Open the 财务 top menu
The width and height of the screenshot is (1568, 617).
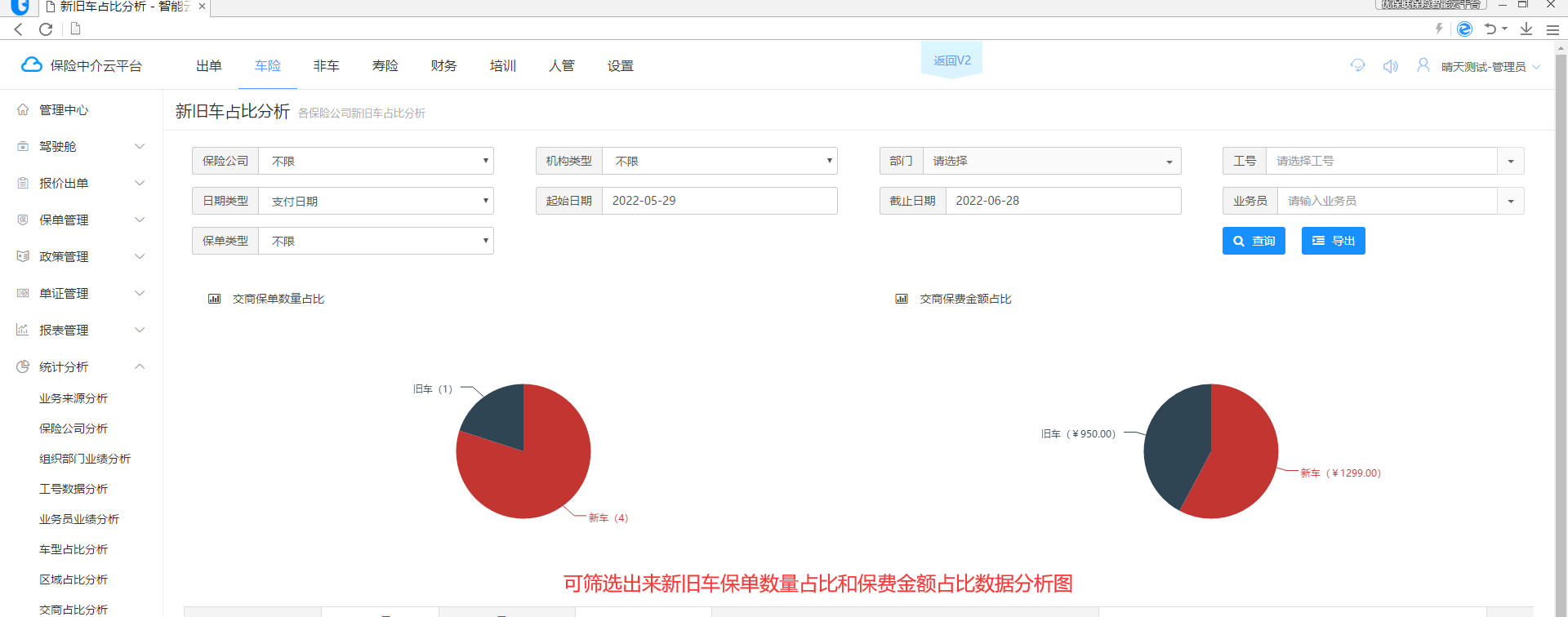444,65
